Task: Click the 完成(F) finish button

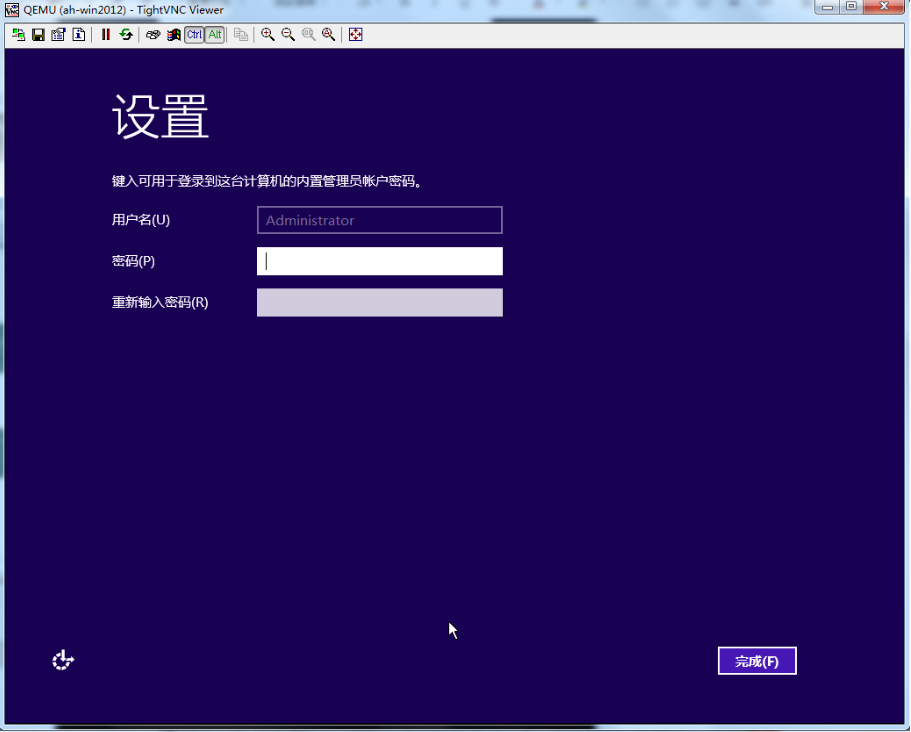Action: coord(757,661)
